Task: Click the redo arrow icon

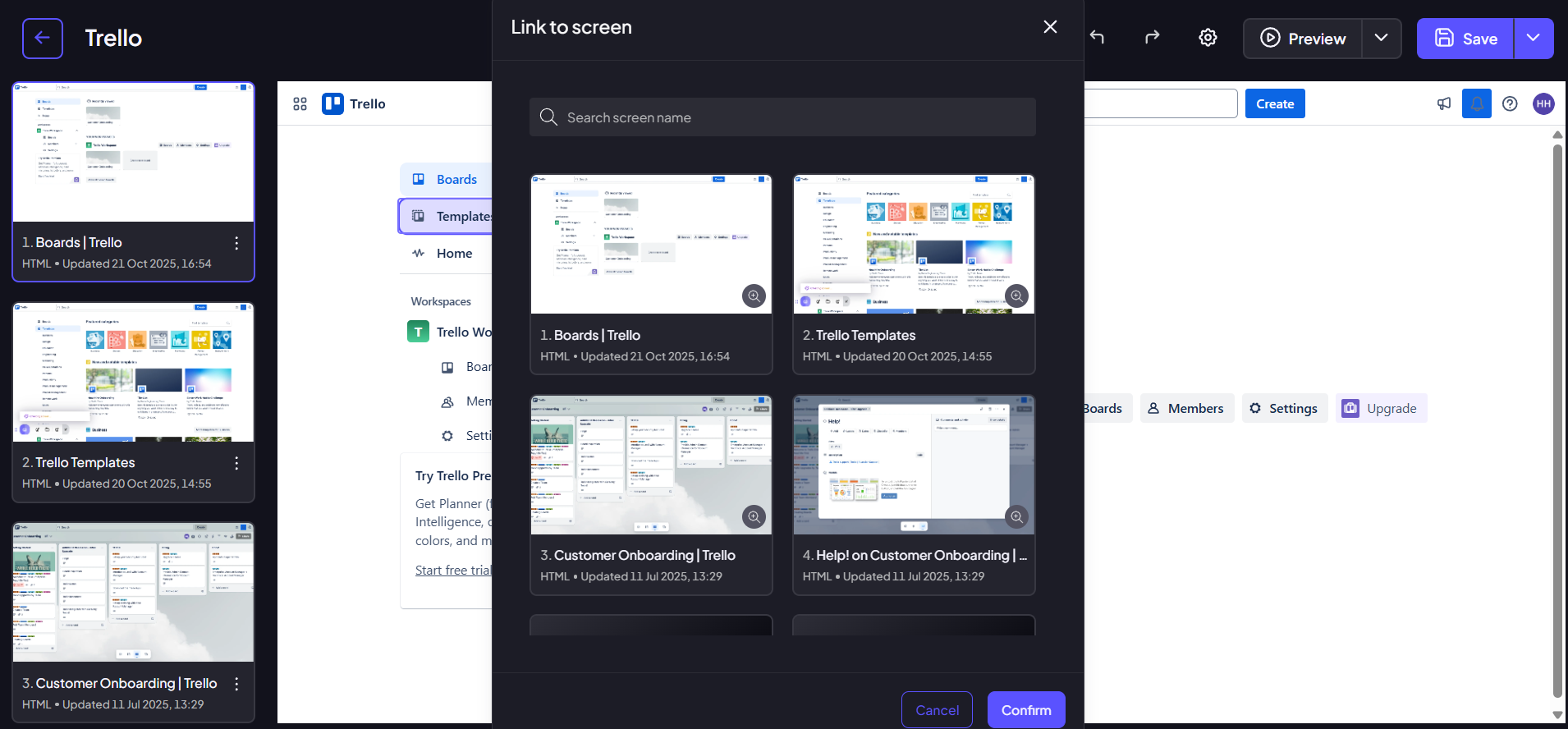Action: (x=1153, y=37)
